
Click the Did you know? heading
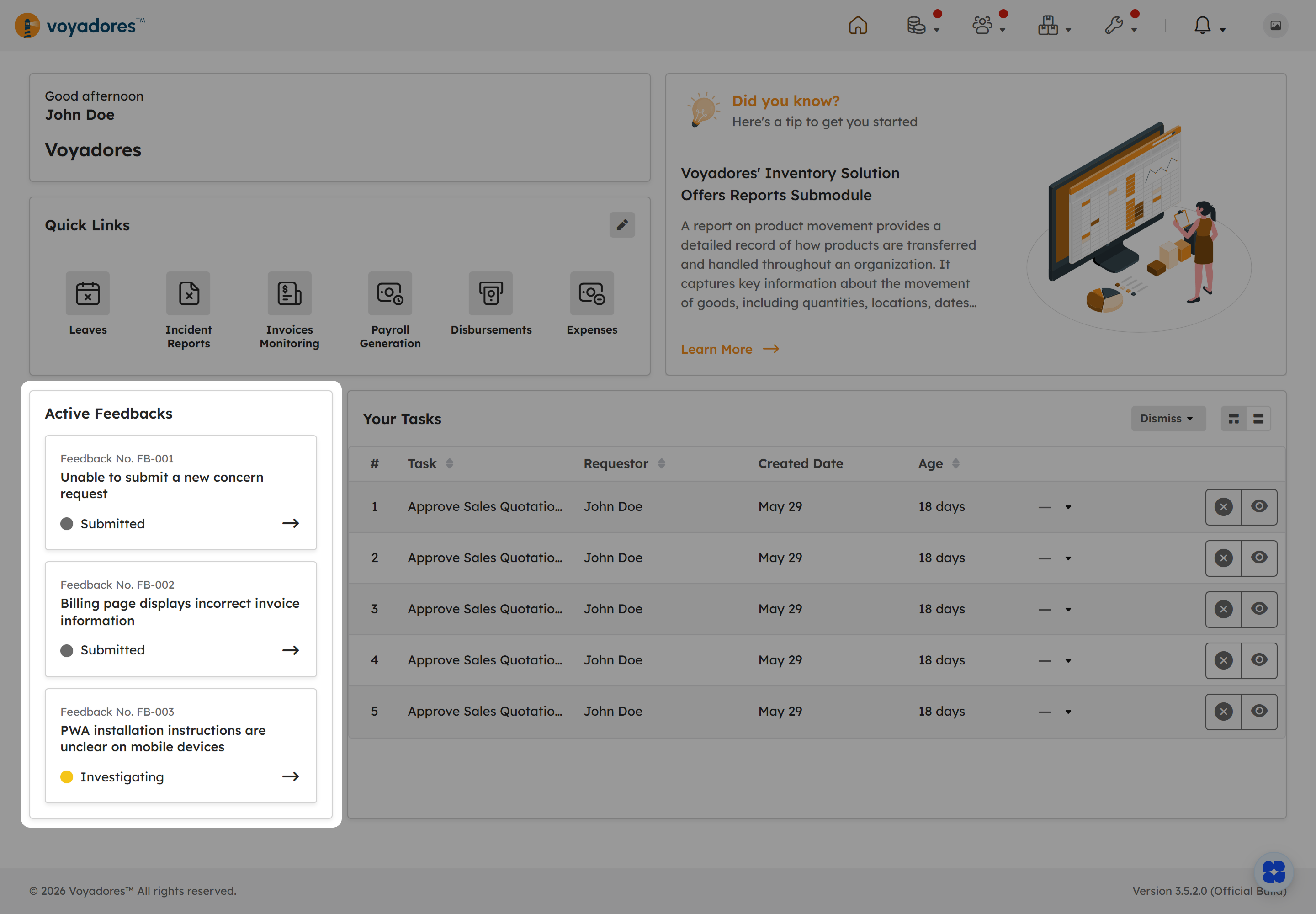coord(785,101)
